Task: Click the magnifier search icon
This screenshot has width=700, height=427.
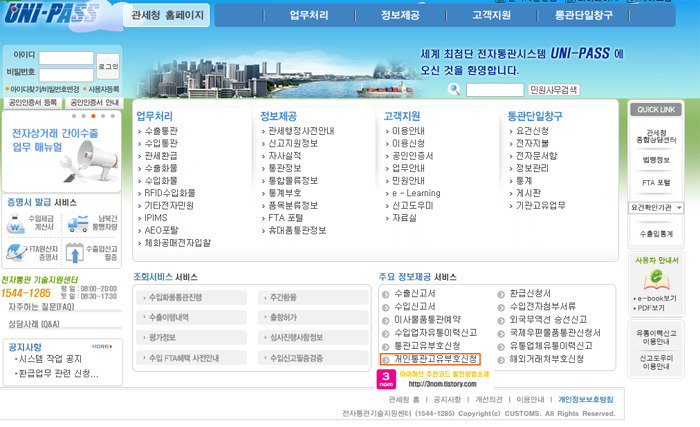Action: pos(454,89)
